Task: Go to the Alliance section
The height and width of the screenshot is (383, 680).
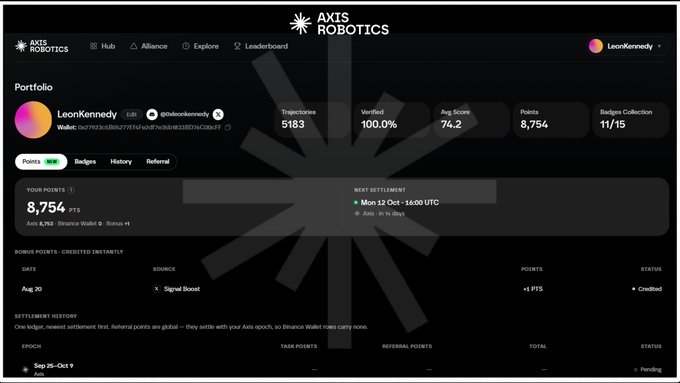Action: (149, 46)
